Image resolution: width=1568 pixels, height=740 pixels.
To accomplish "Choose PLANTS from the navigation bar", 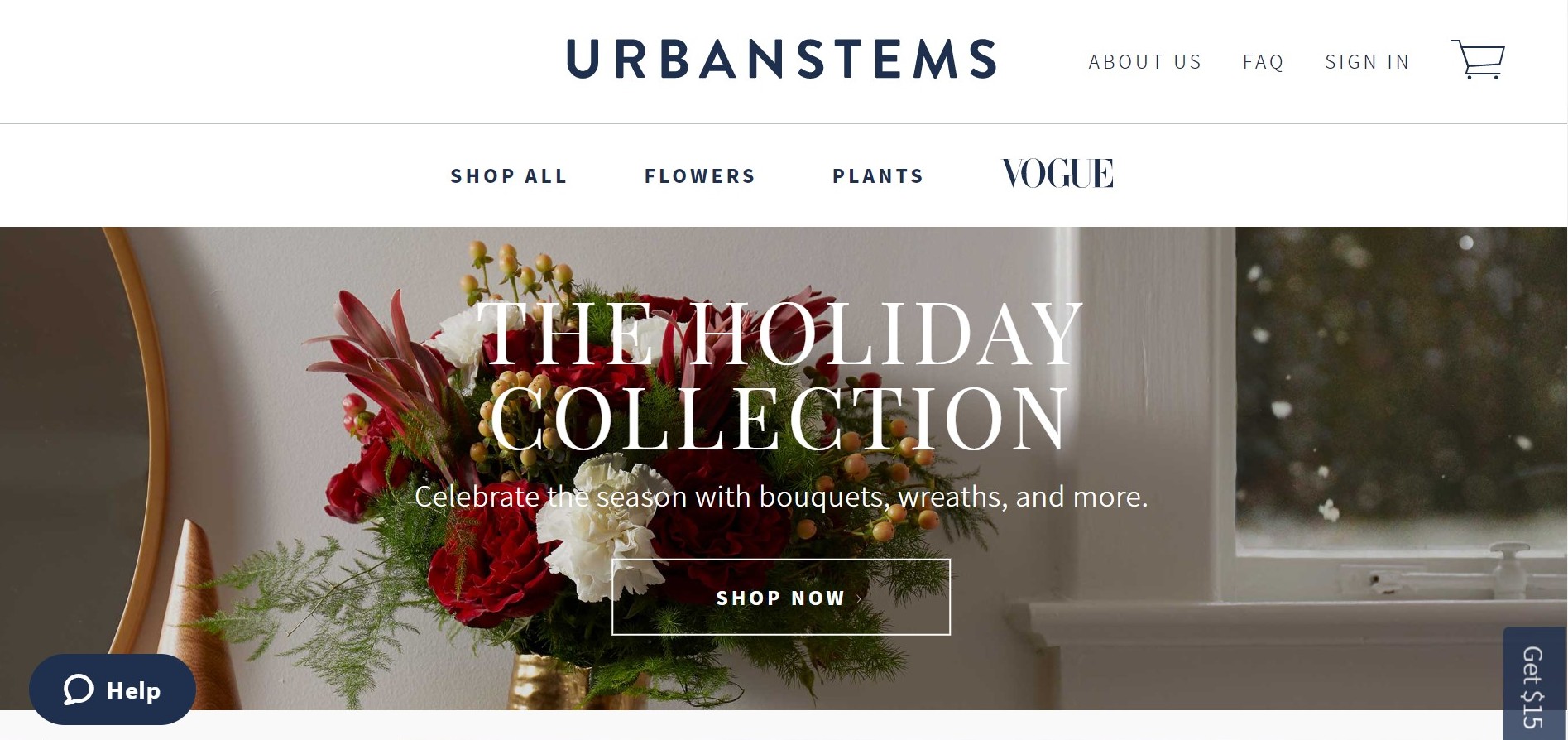I will click(878, 176).
